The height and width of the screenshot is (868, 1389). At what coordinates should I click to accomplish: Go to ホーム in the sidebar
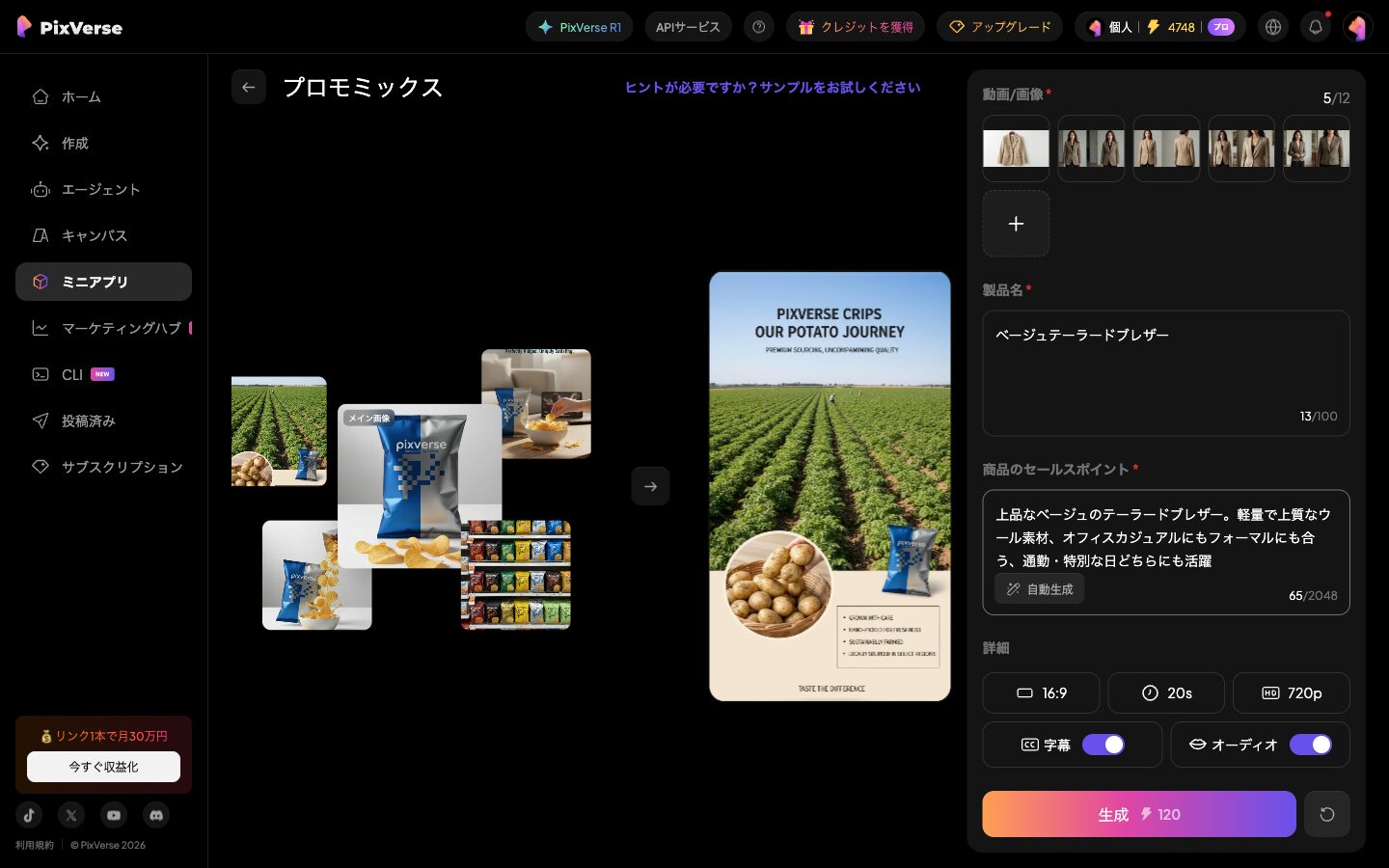coord(103,96)
